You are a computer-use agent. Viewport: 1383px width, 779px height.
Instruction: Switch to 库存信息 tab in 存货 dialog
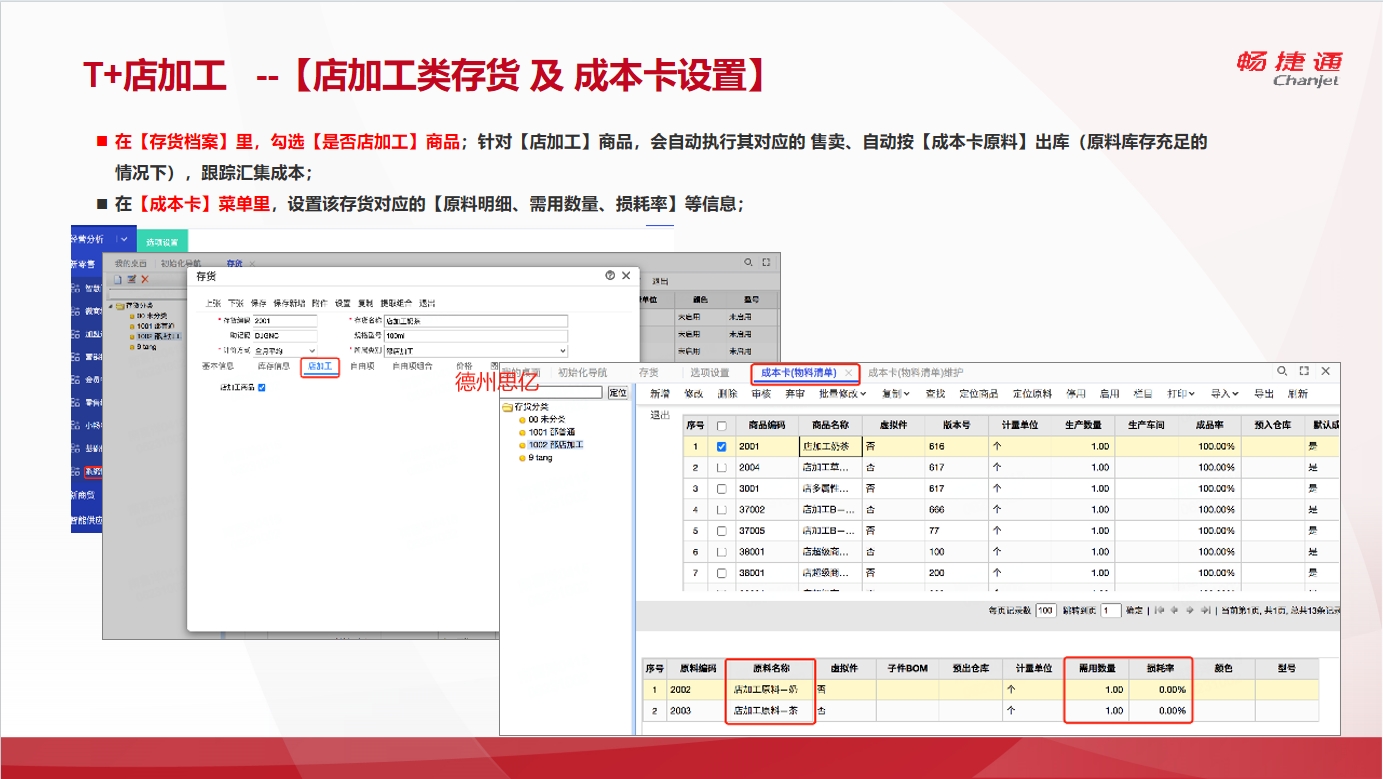coord(273,367)
